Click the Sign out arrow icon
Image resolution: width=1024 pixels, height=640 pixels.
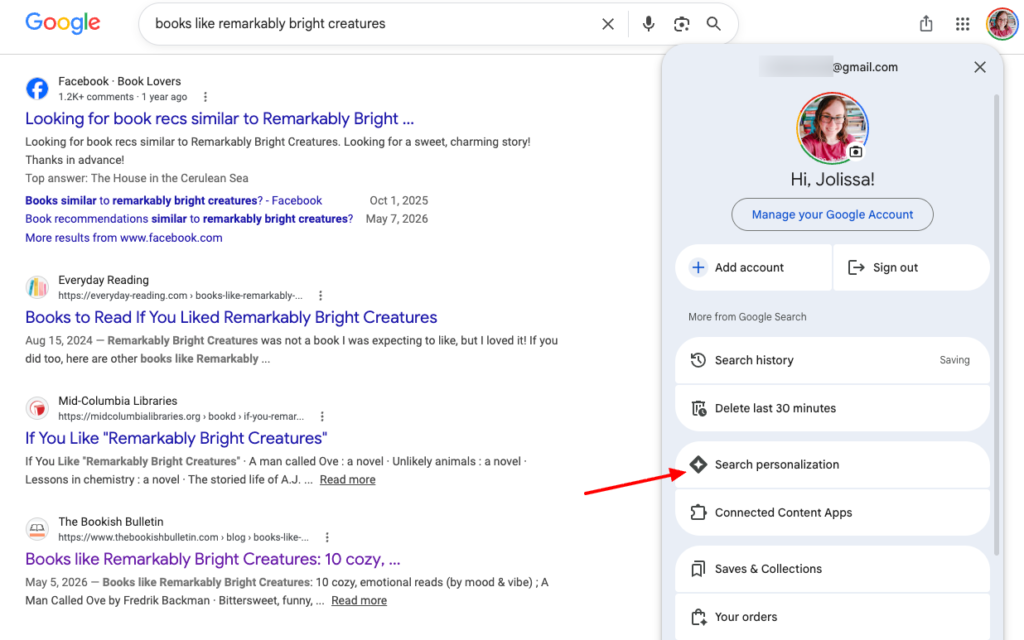click(856, 267)
